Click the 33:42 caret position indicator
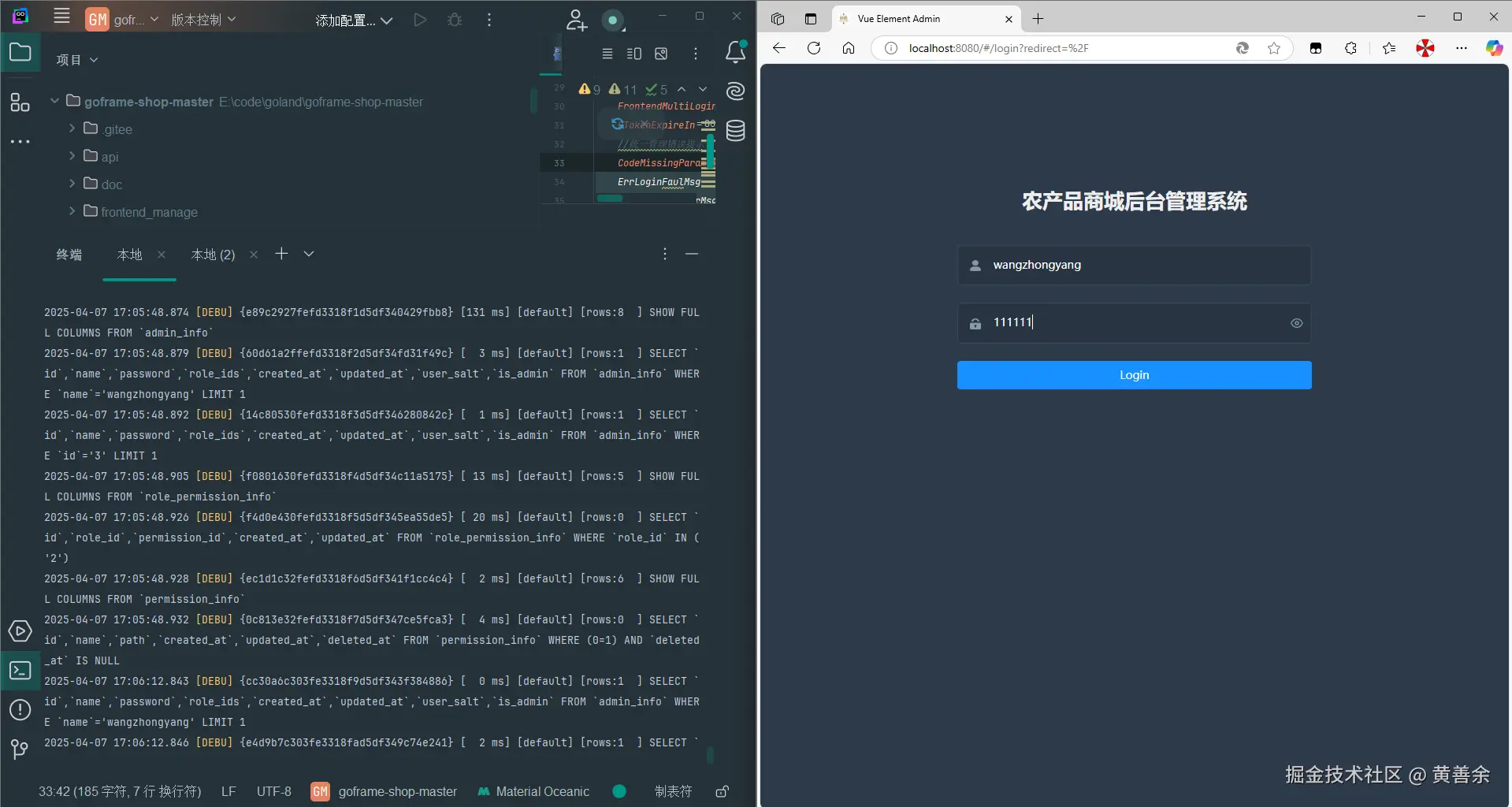 (120, 791)
